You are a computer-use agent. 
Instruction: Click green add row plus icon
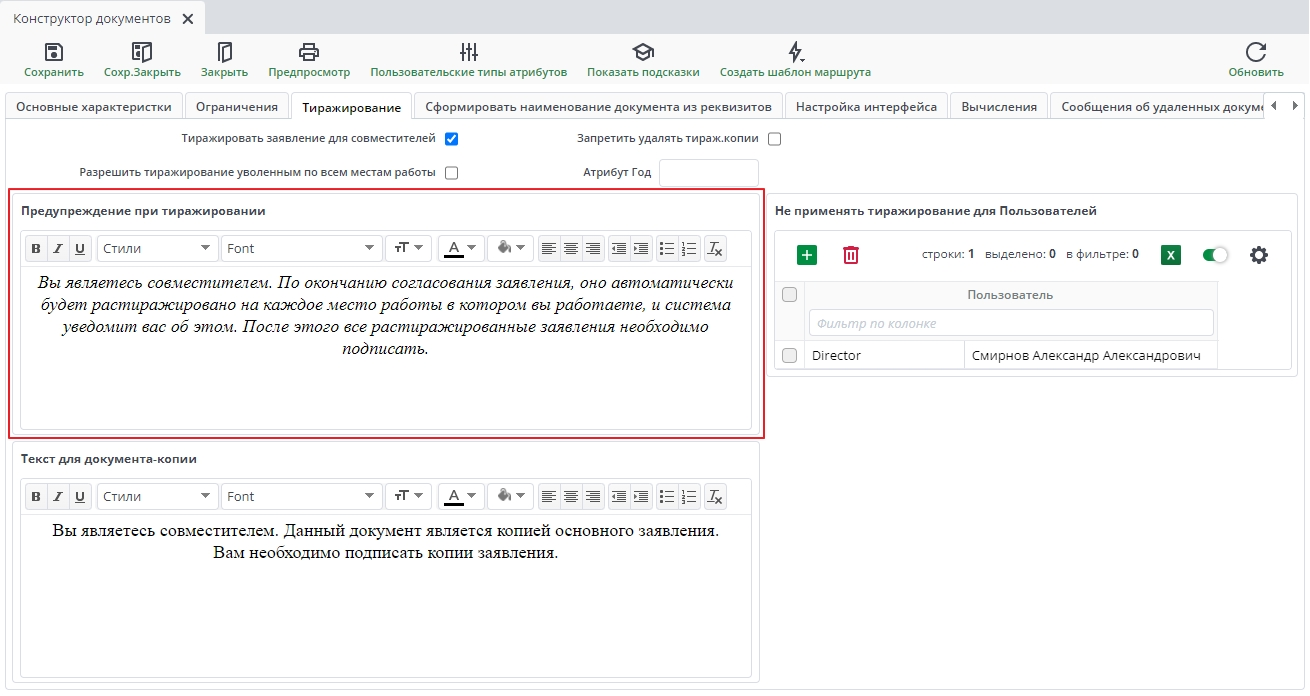(x=807, y=255)
